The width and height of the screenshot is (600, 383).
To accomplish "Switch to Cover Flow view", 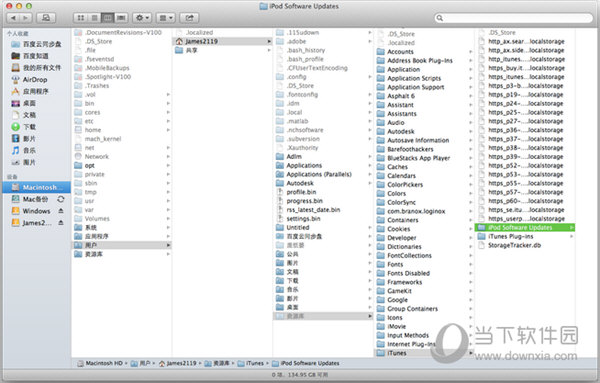I will pos(121,18).
